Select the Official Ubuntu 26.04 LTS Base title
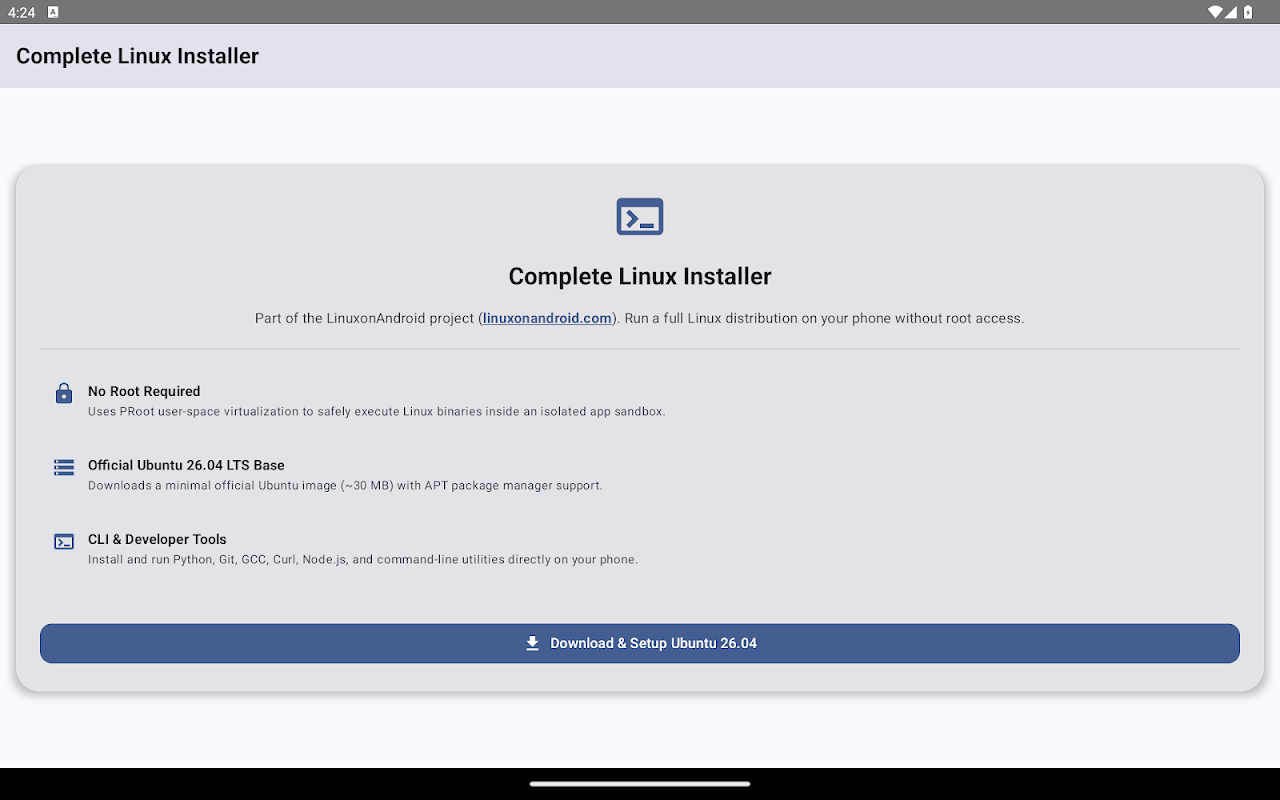Screen dimensions: 1280x800 click(186, 465)
